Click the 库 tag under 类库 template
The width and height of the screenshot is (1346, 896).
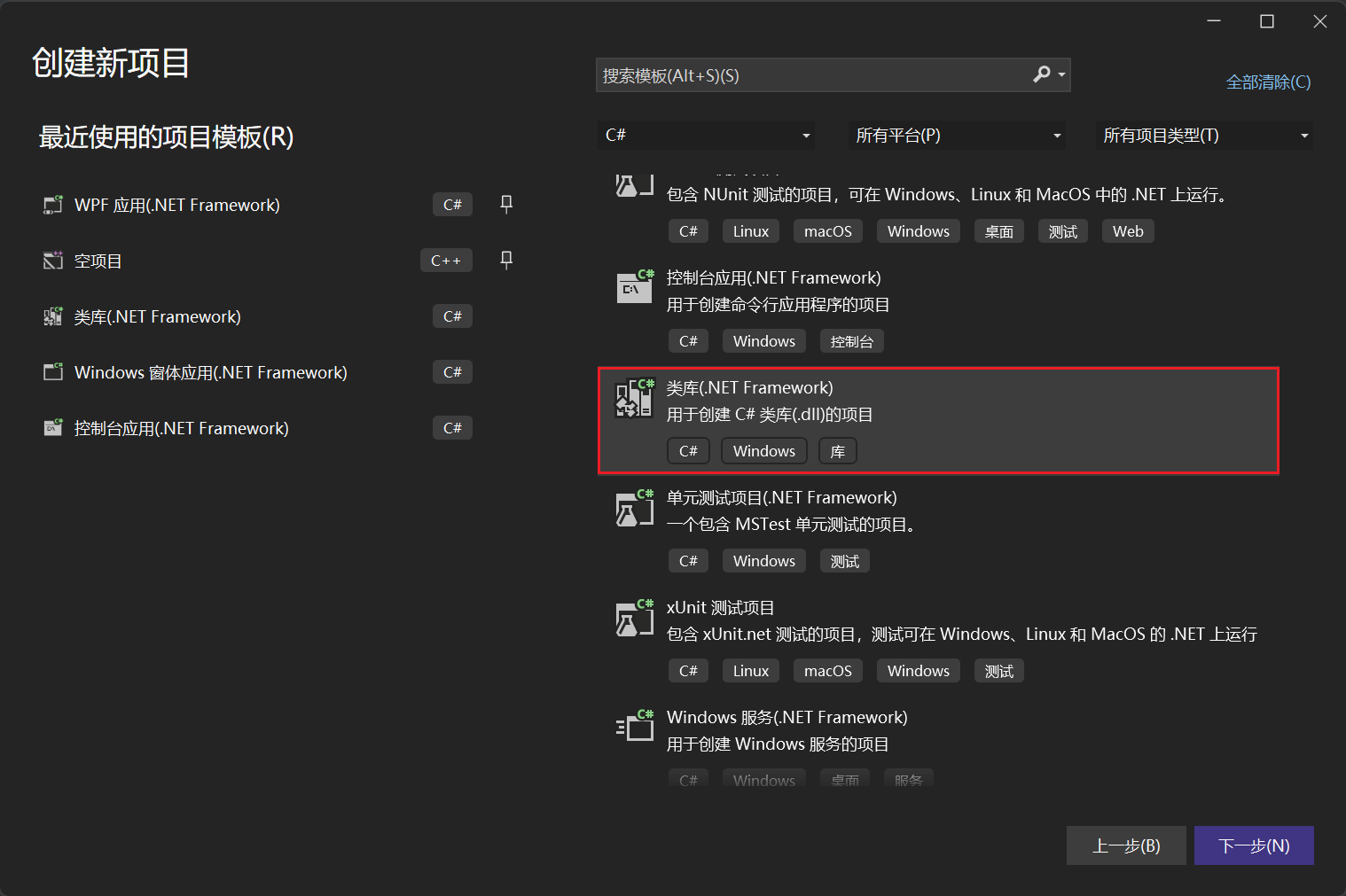[x=838, y=451]
